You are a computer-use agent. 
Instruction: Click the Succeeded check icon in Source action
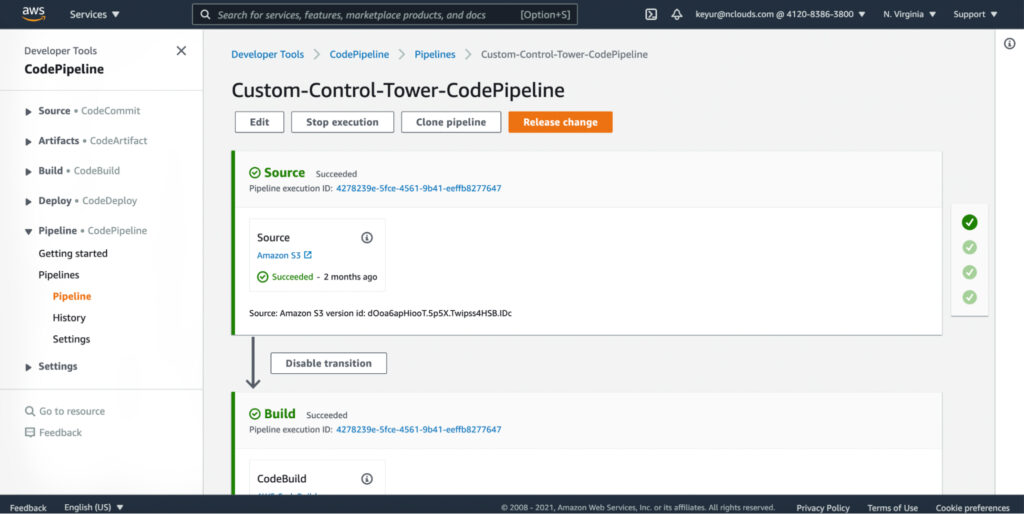click(263, 277)
